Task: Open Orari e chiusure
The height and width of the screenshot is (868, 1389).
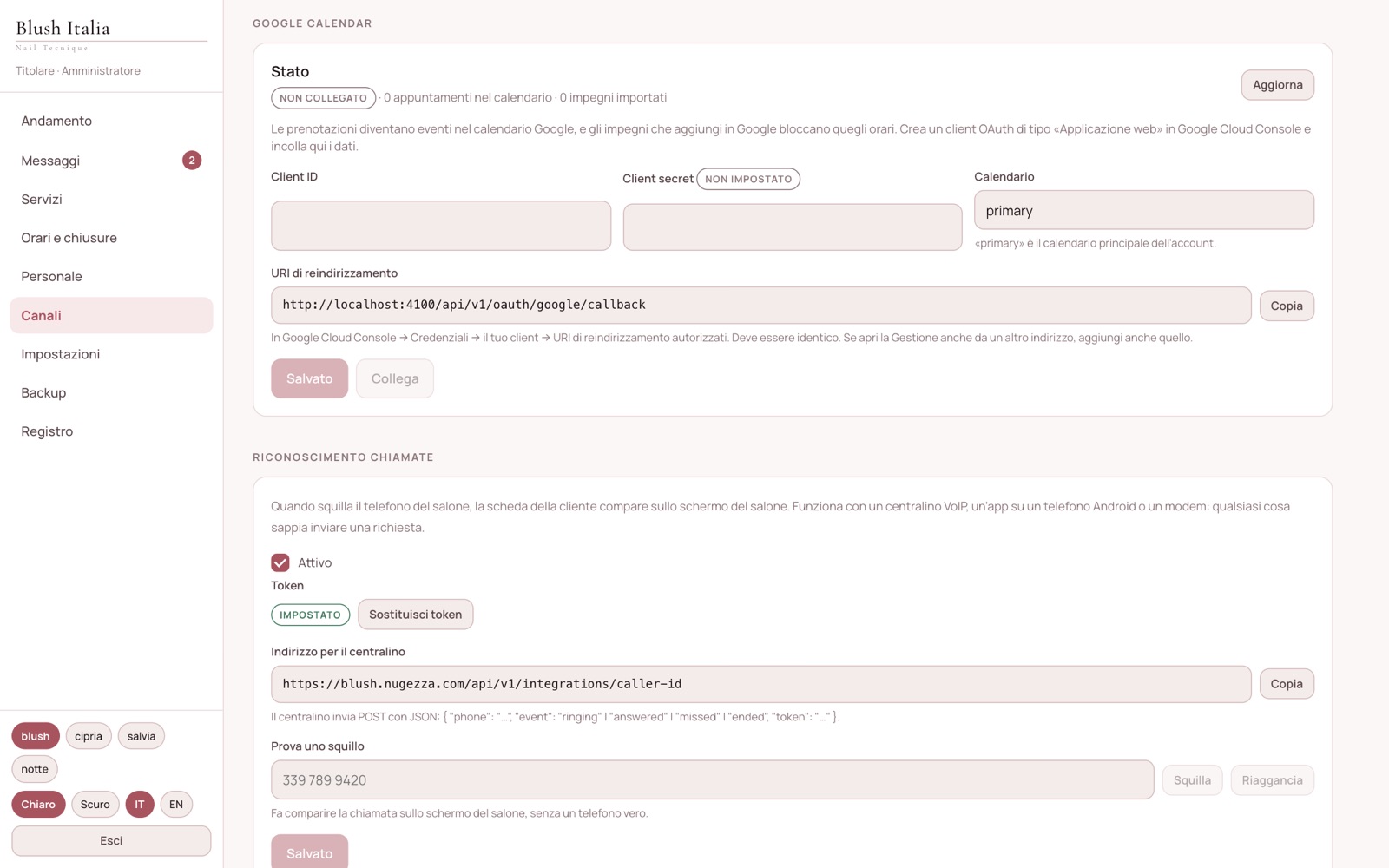Action: (x=111, y=238)
